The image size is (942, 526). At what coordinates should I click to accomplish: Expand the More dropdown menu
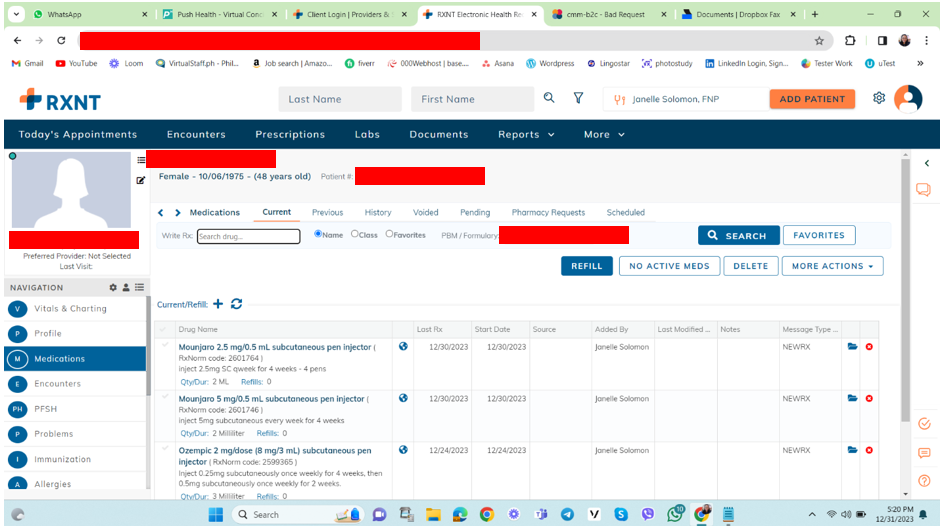tap(604, 135)
